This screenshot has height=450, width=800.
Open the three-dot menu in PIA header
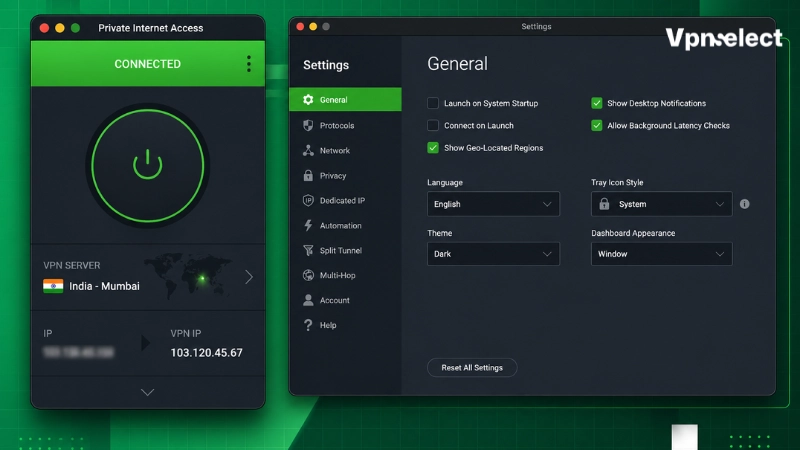click(248, 64)
